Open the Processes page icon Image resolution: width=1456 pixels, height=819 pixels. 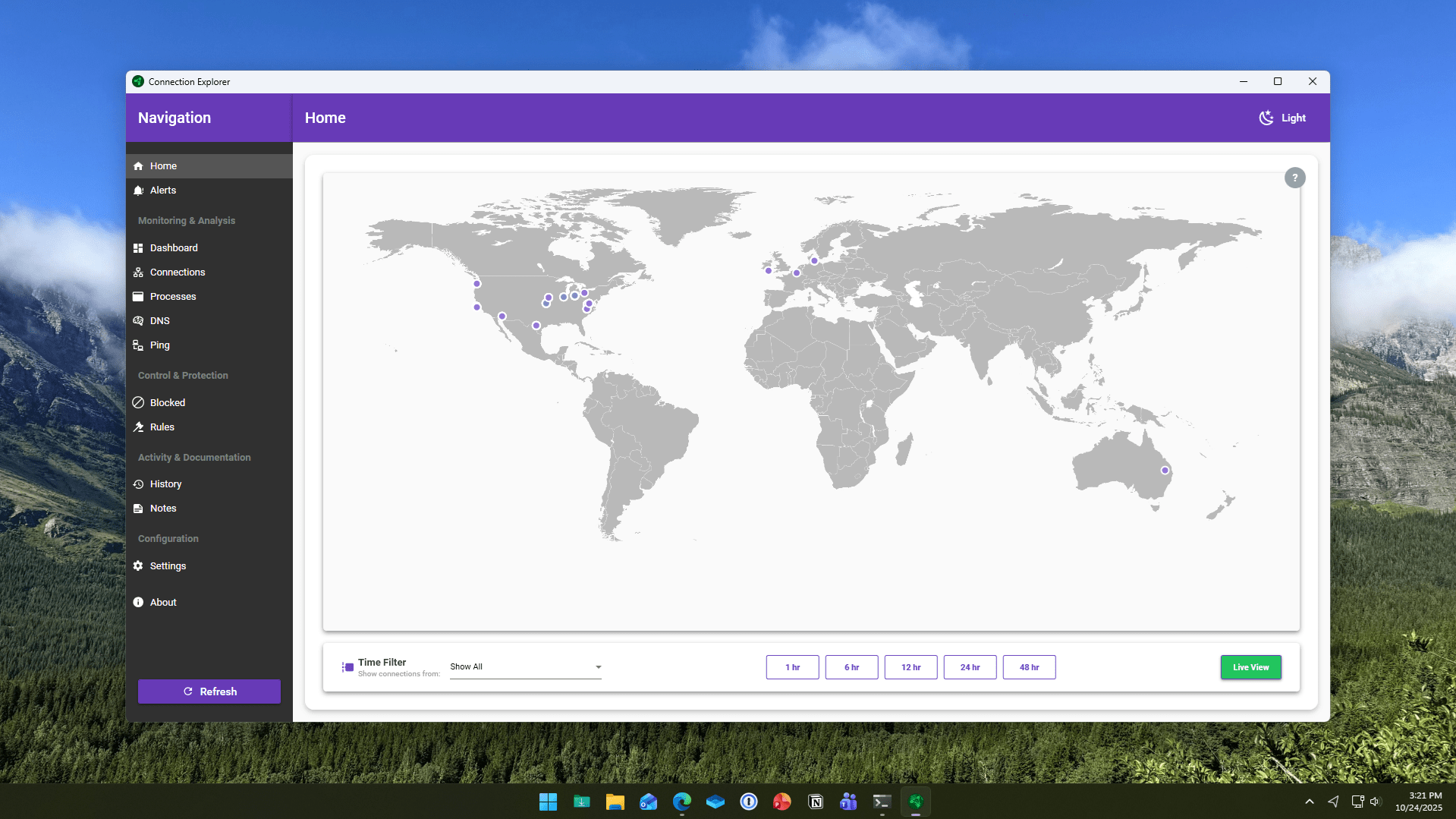pos(138,297)
